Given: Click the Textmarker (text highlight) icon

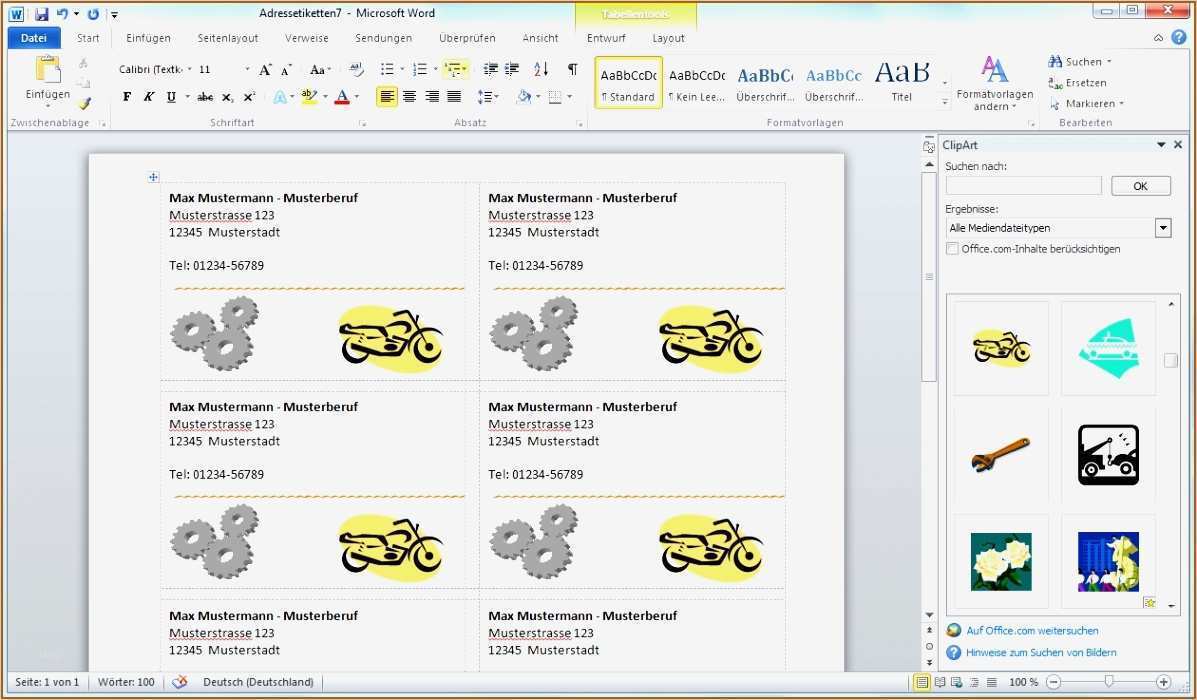Looking at the screenshot, I should (x=308, y=96).
